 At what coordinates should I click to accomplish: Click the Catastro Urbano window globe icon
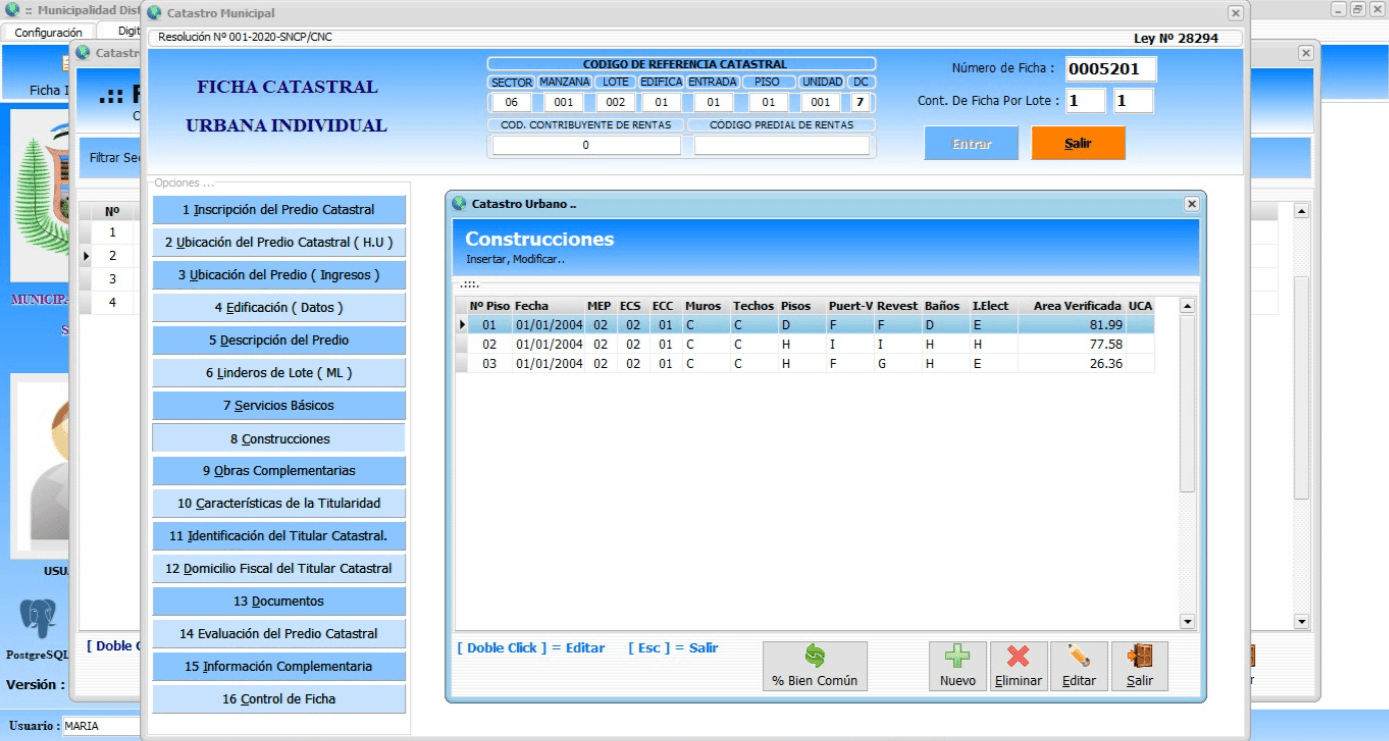459,204
